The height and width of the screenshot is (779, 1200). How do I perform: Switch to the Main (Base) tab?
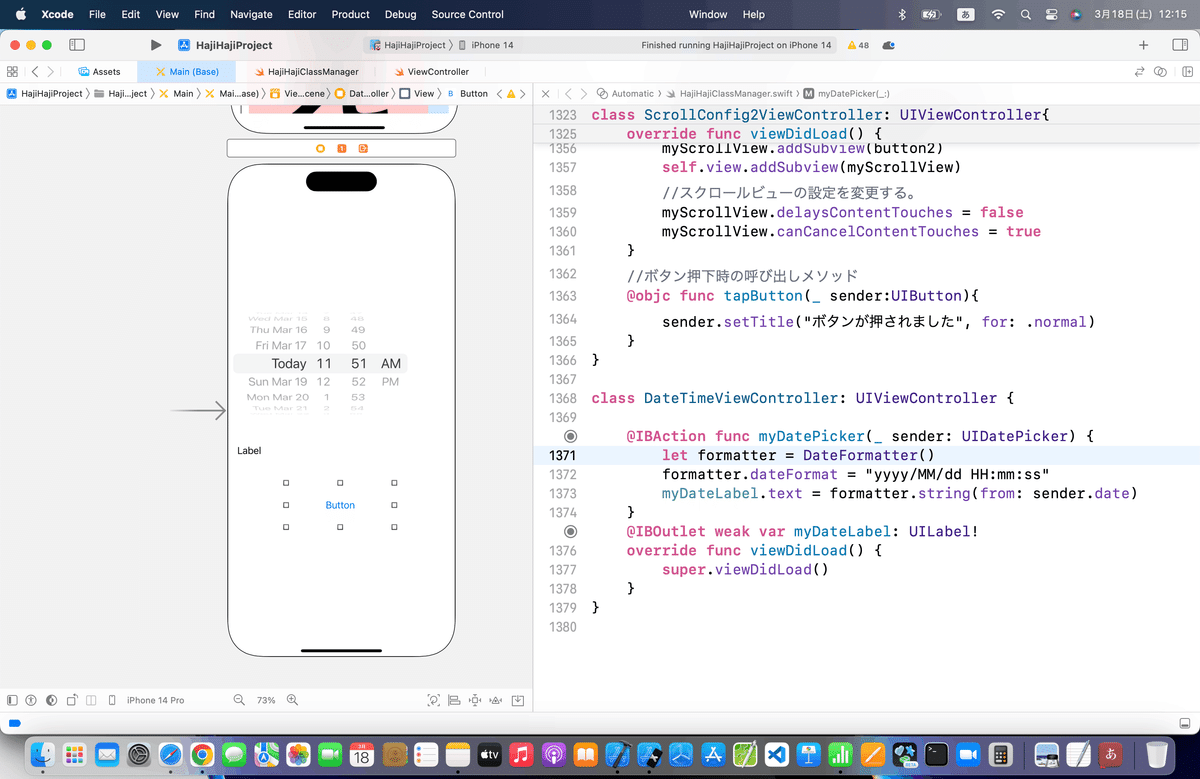pos(187,72)
